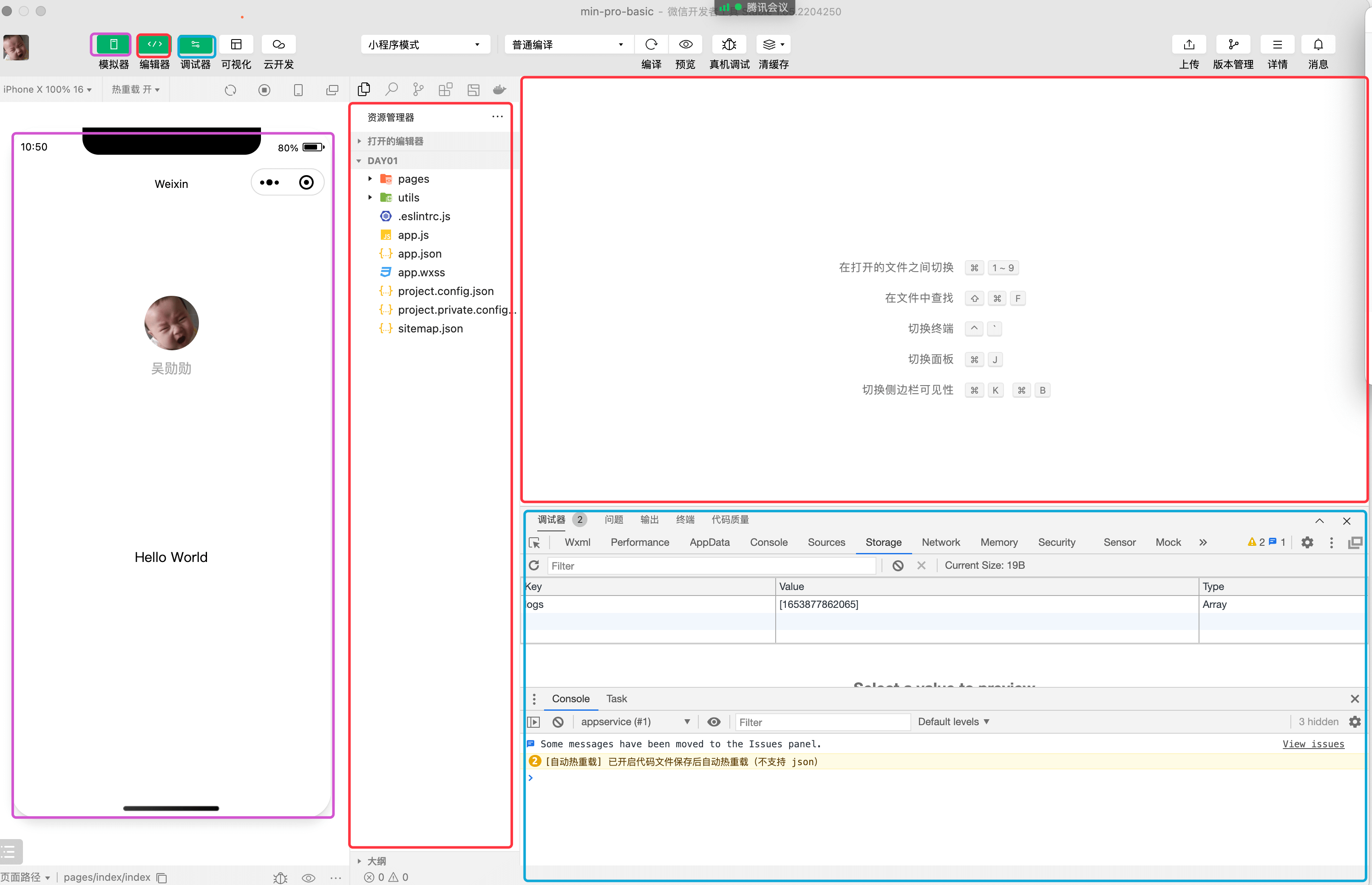Start 真机调试 real device debugging
Viewport: 1372px width, 885px height.
point(729,45)
